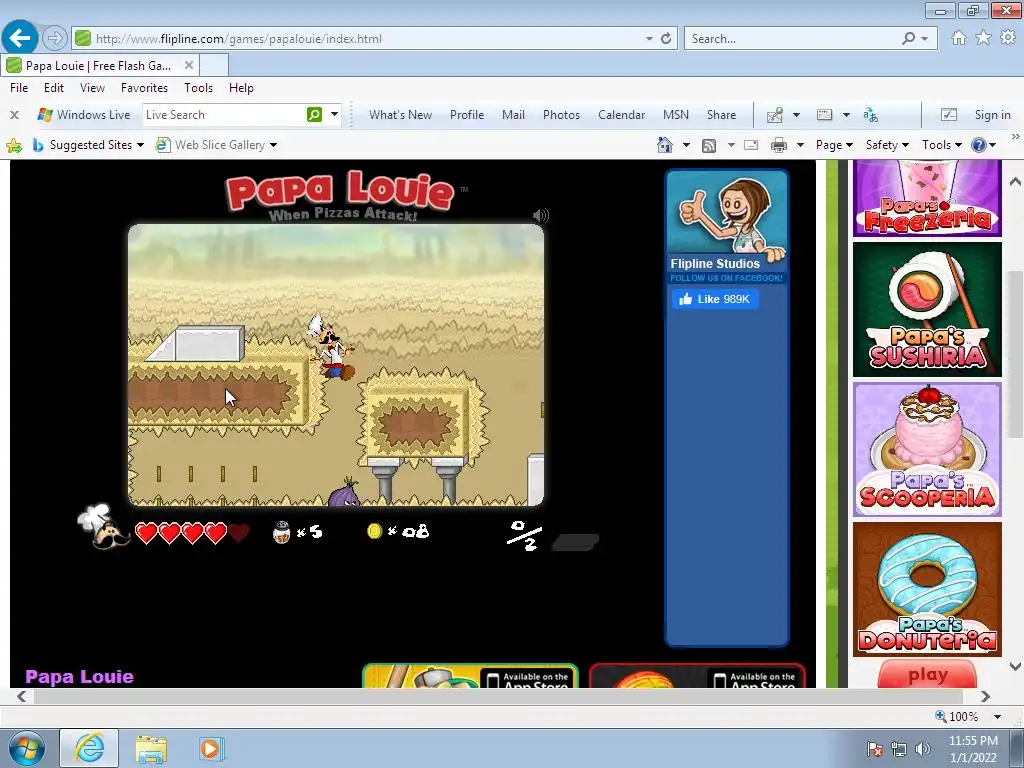
Task: Open the Web Slice Gallery dropdown
Action: pos(273,145)
